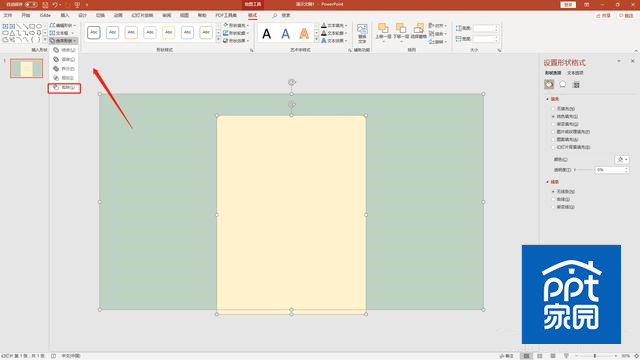Click the Send Backward icon in Arrange group
This screenshot has width=640, height=360.
pyautogui.click(x=401, y=31)
